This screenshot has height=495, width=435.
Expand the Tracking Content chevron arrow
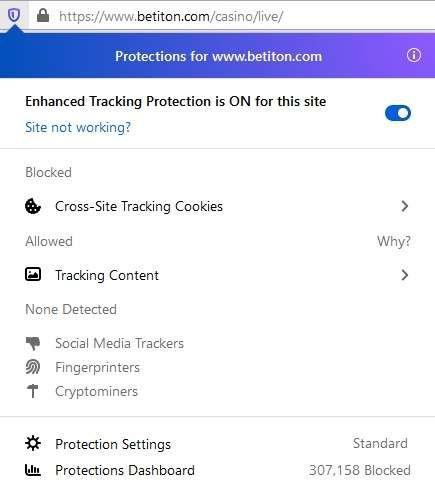pyautogui.click(x=405, y=275)
